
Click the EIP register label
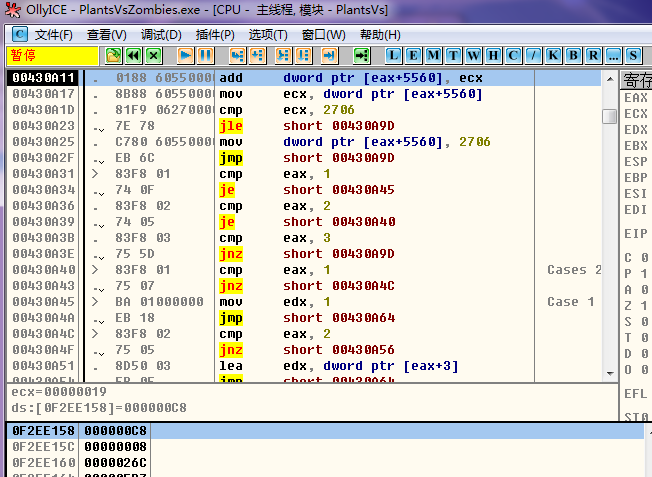636,234
